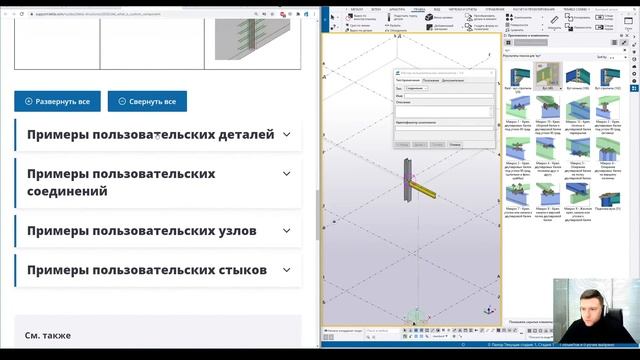Image resolution: width=640 pixels, height=360 pixels.
Task: Click the Описание text area in wizard
Action: (443, 111)
